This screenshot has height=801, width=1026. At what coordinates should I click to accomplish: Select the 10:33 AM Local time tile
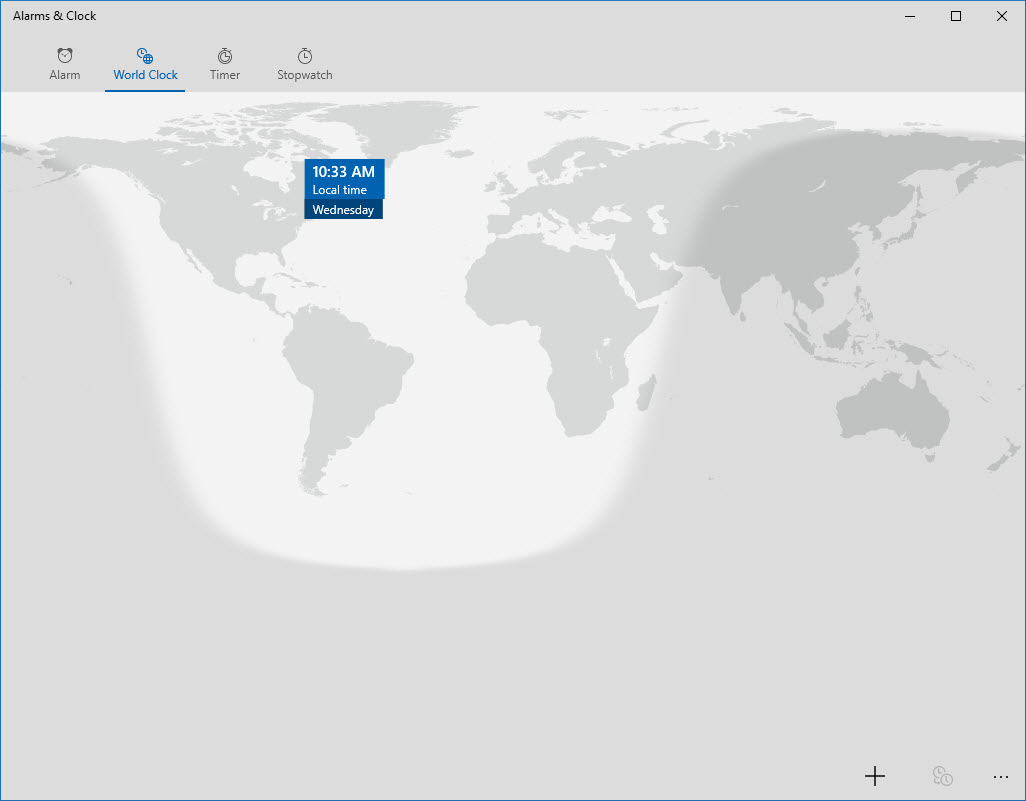pos(344,179)
